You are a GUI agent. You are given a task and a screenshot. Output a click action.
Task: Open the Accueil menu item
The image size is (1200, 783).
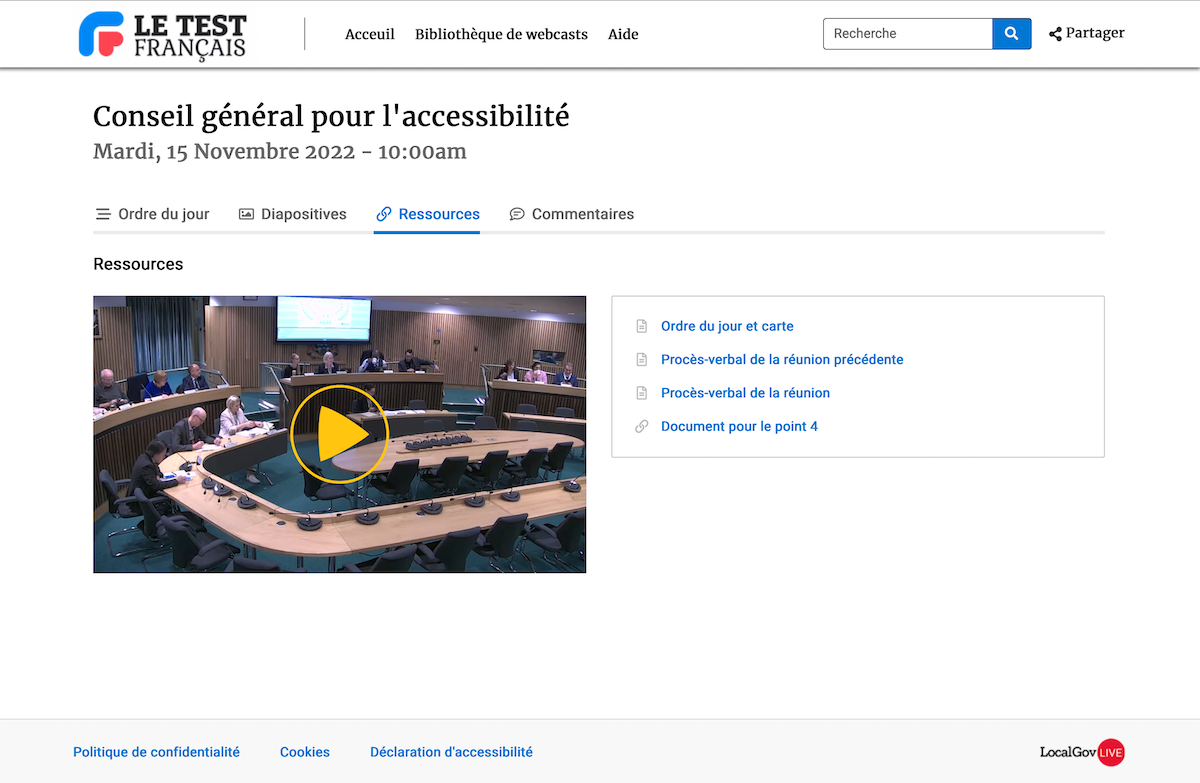(x=370, y=34)
